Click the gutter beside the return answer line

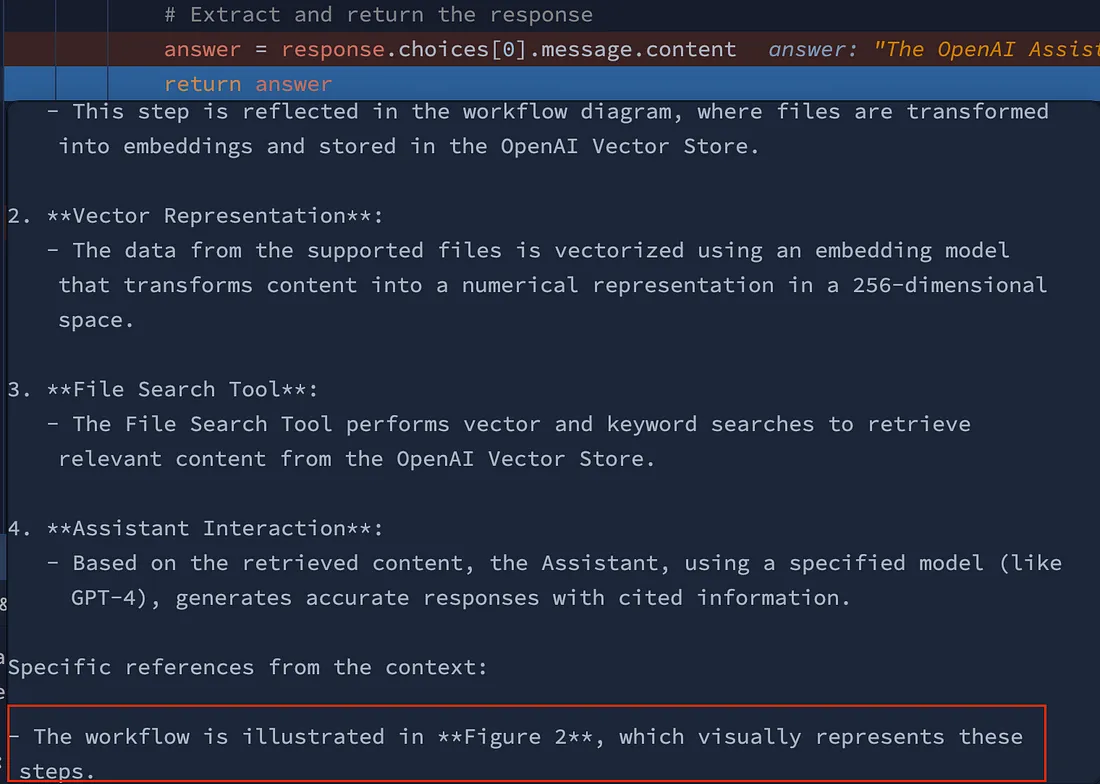(x=29, y=84)
